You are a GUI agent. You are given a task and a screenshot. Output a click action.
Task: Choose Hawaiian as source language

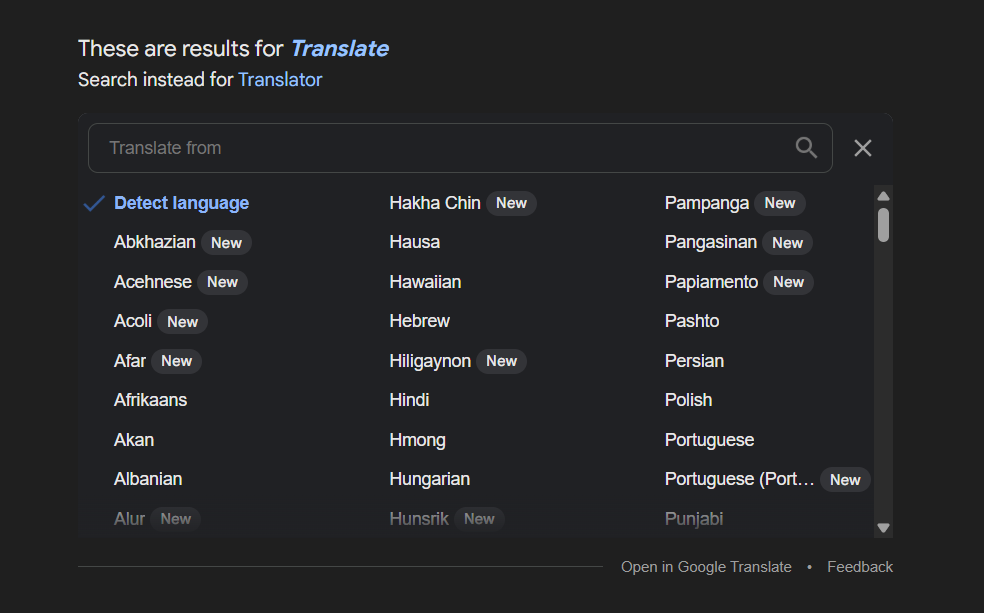pos(425,282)
